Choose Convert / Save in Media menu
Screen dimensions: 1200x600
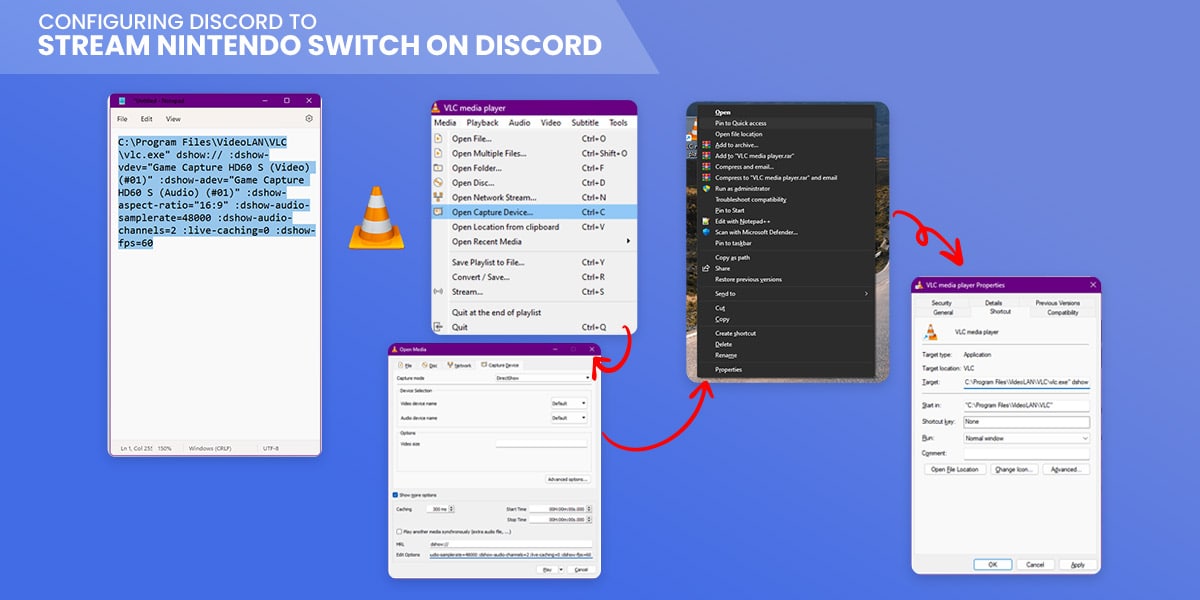[480, 277]
